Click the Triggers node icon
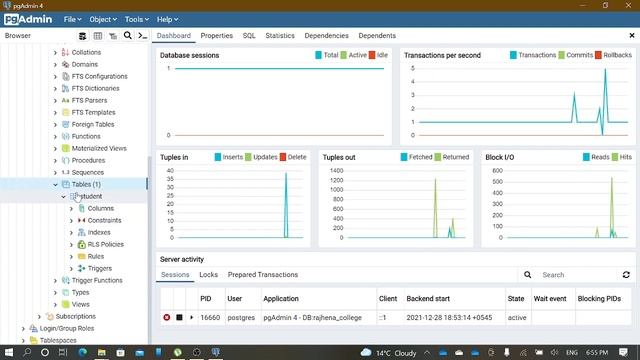The image size is (640, 360). (x=82, y=268)
